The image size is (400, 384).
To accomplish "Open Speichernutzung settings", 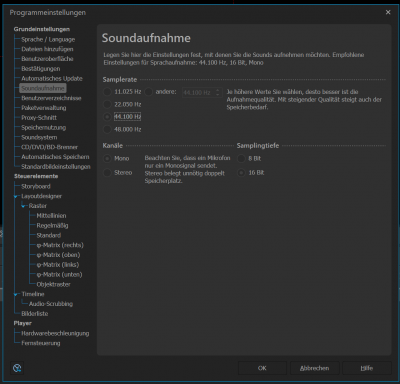I will [x=44, y=127].
